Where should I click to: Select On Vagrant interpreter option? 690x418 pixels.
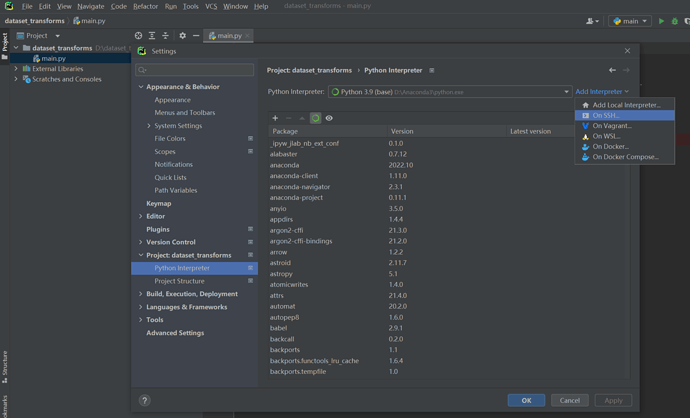tap(624, 126)
